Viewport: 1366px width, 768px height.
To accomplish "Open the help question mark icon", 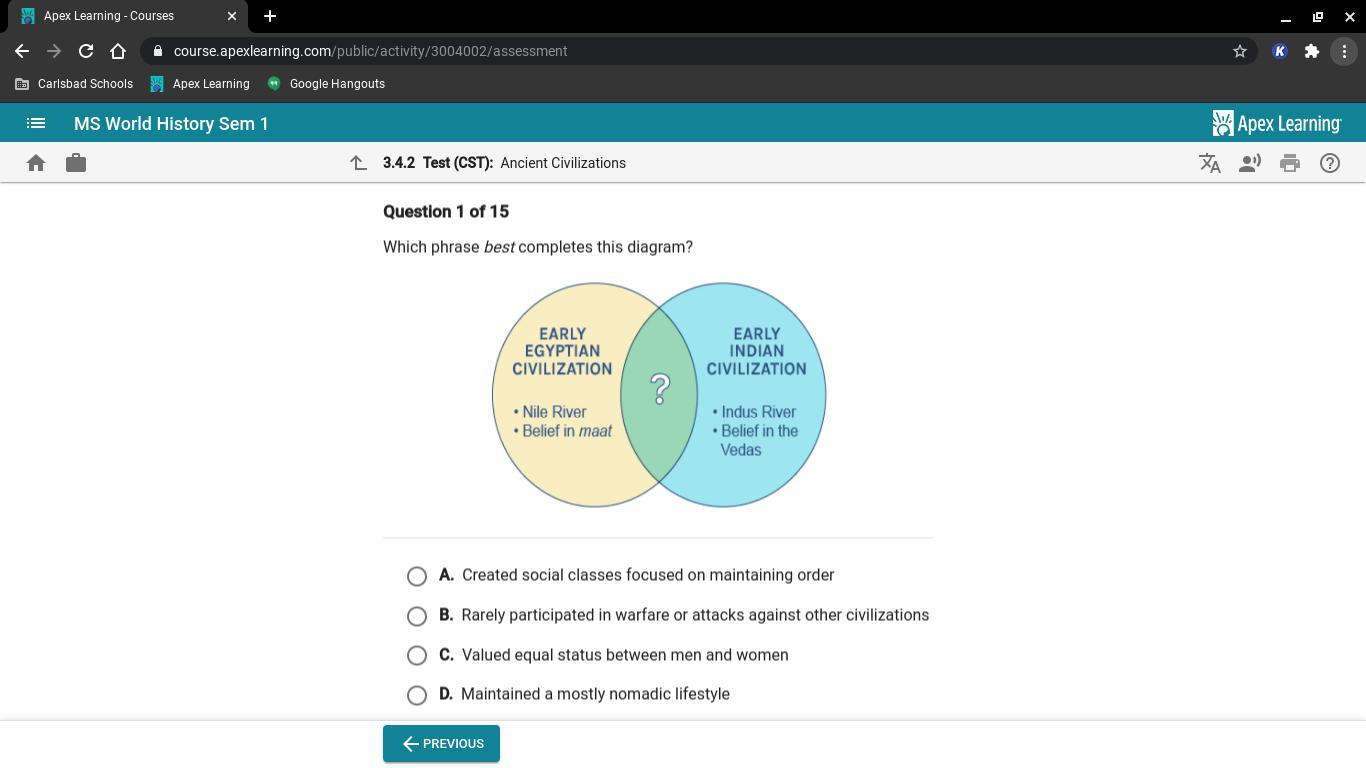I will point(1330,163).
